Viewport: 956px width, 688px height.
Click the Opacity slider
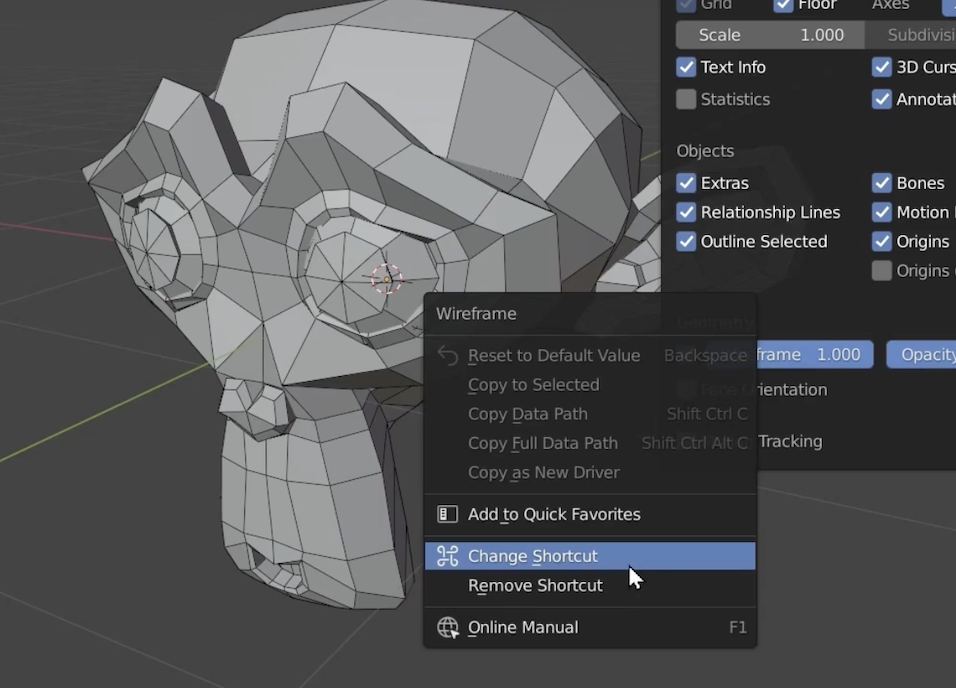[x=921, y=354]
